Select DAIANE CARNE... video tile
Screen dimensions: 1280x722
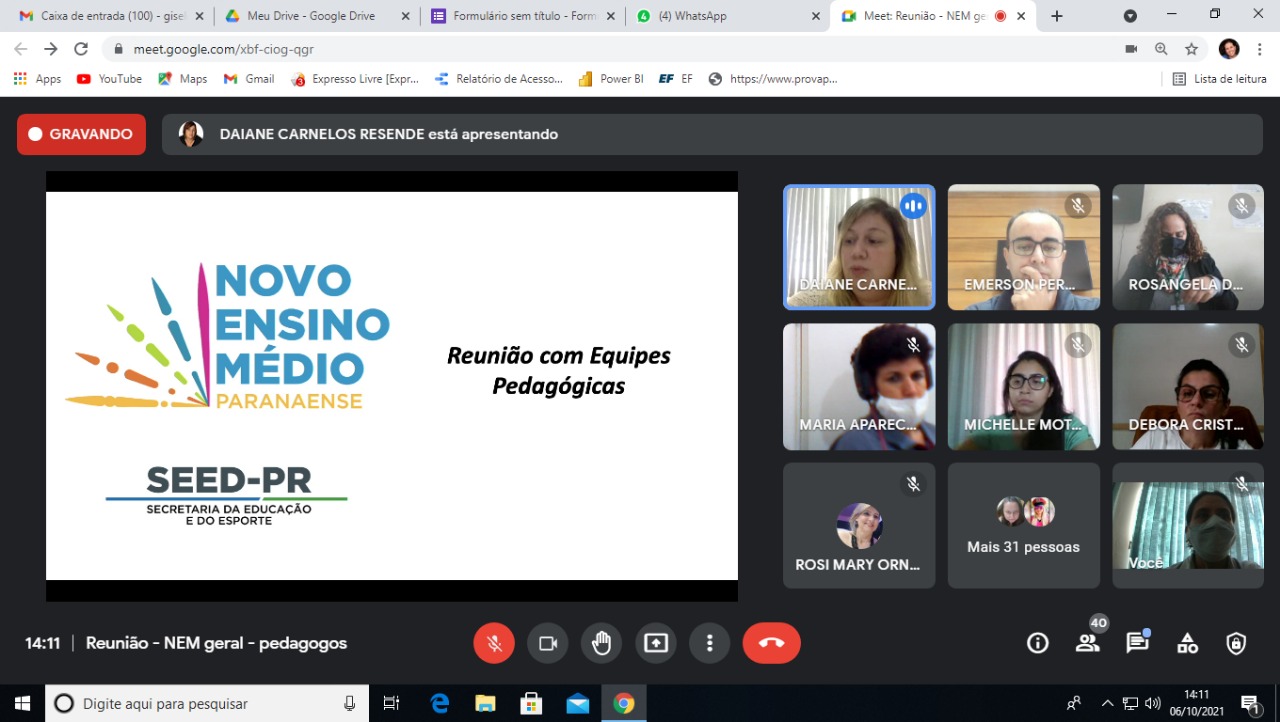859,247
